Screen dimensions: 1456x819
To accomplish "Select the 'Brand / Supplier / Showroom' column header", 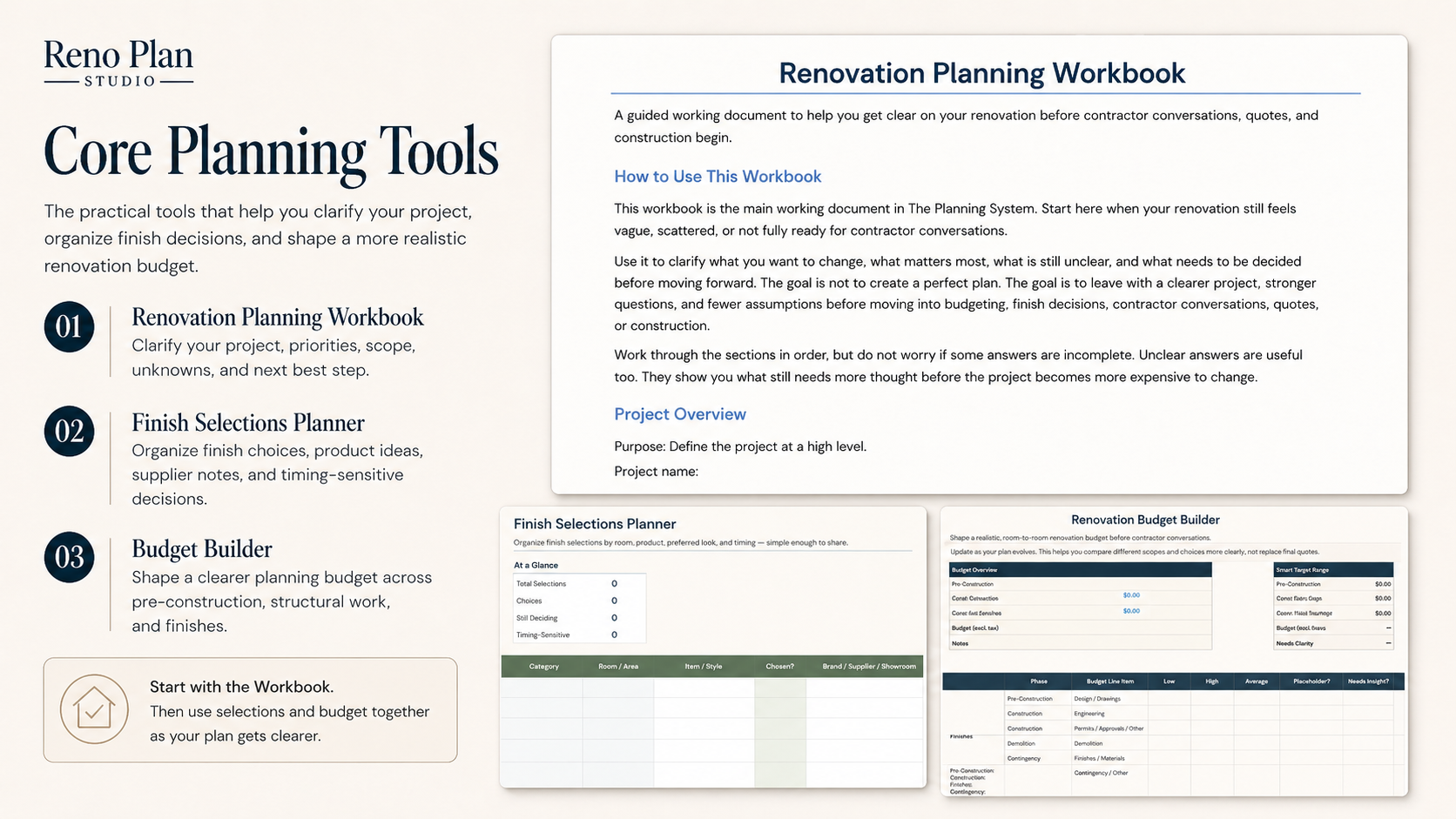I will click(x=868, y=667).
